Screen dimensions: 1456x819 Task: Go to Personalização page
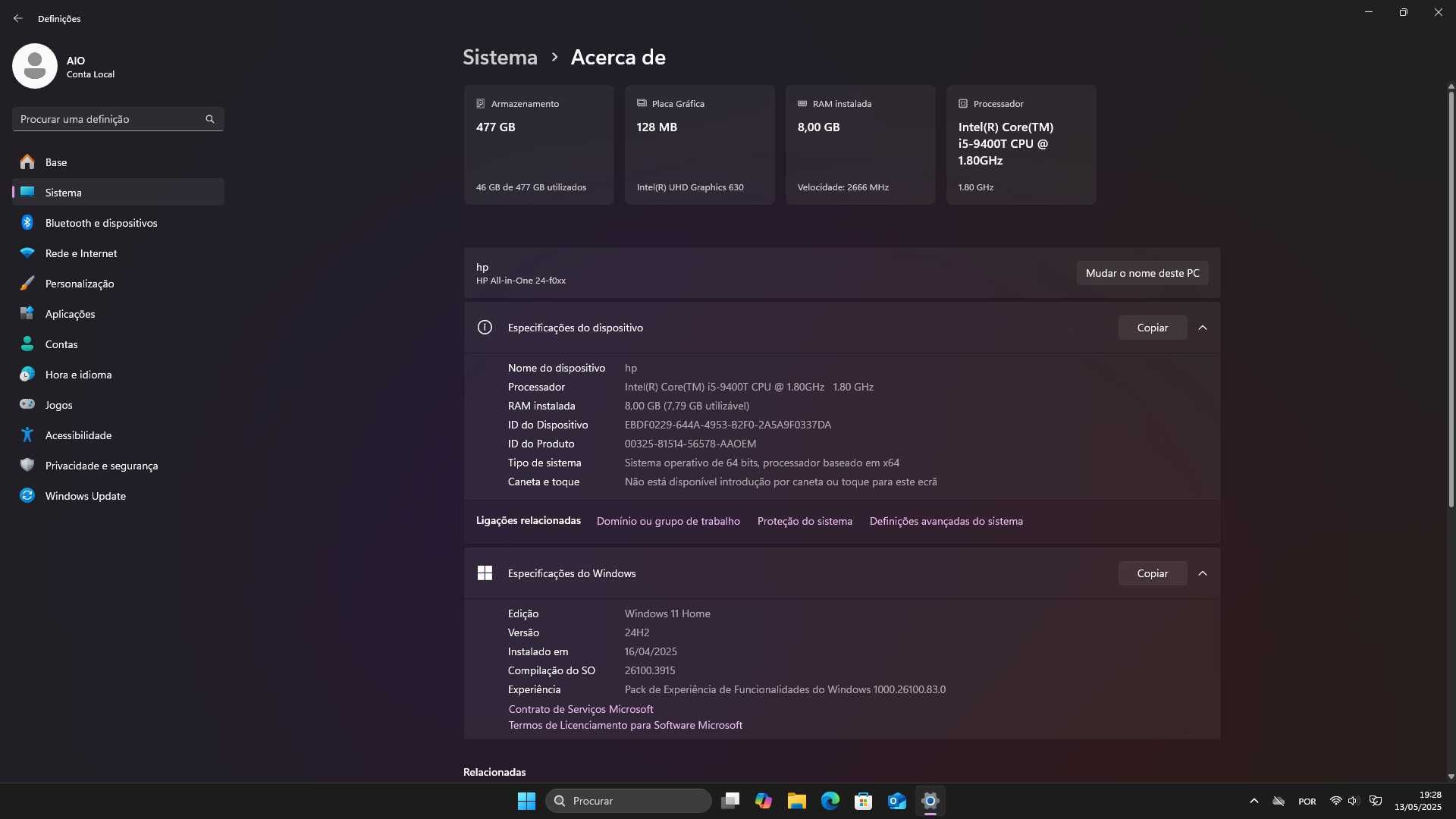118,283
